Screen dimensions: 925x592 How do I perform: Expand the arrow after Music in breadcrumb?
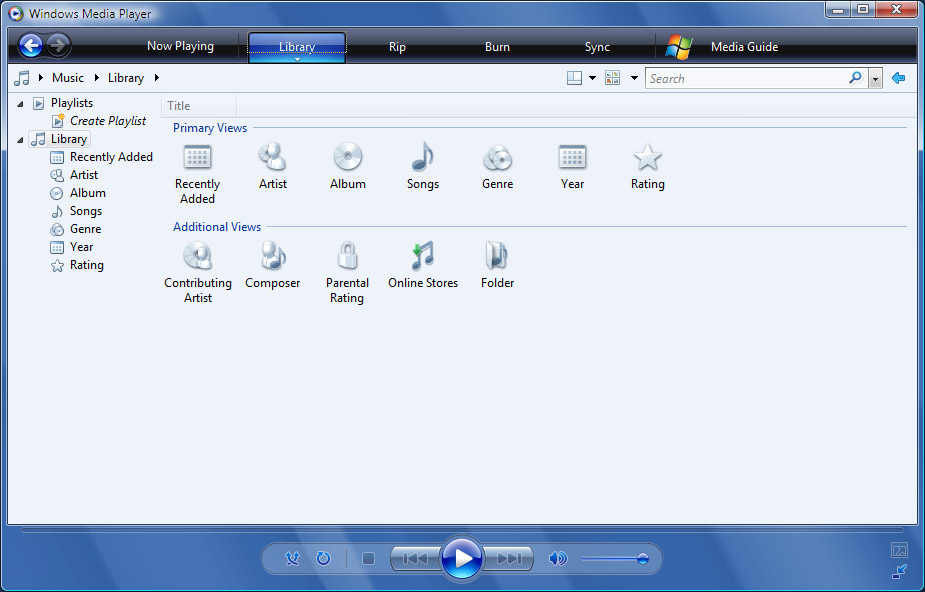pos(97,78)
